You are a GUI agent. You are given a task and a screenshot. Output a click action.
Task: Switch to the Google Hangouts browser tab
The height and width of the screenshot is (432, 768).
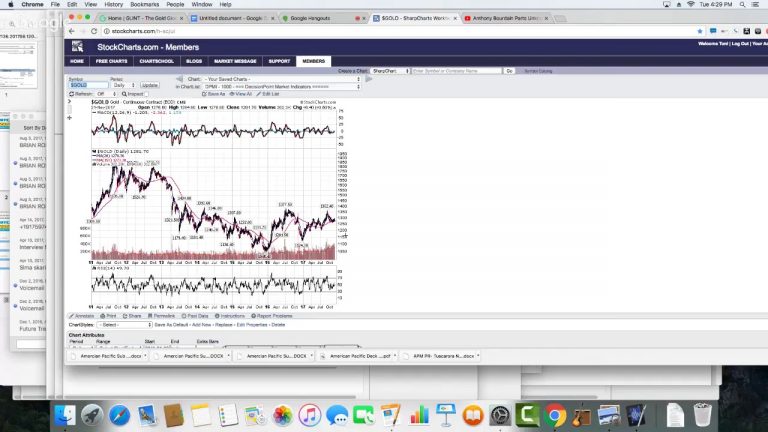coord(323,18)
